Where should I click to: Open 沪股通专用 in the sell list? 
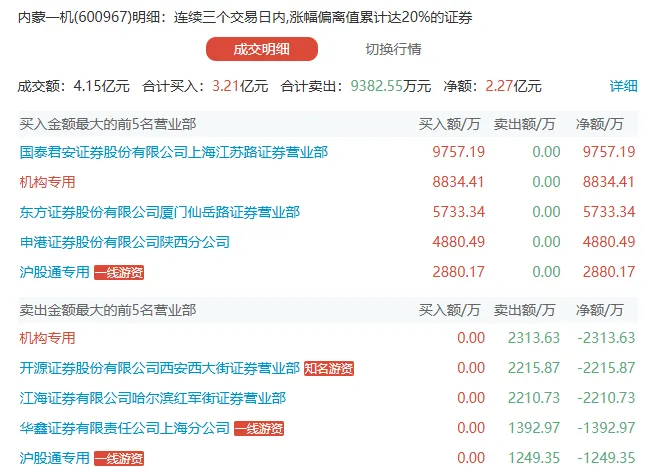tap(54, 458)
